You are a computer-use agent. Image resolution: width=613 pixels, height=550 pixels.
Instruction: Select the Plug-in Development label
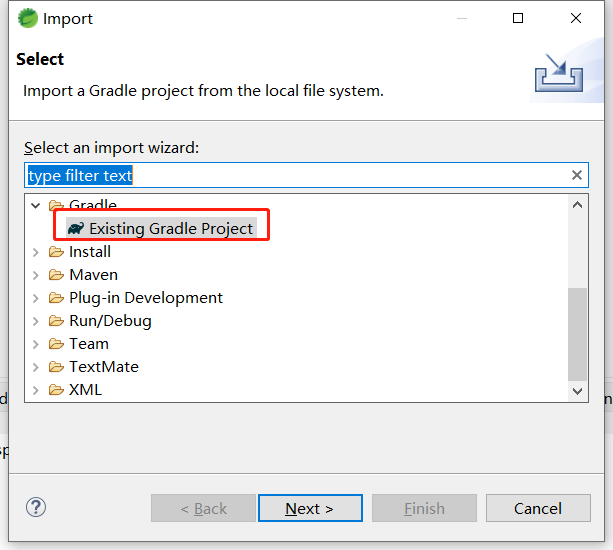(x=146, y=298)
